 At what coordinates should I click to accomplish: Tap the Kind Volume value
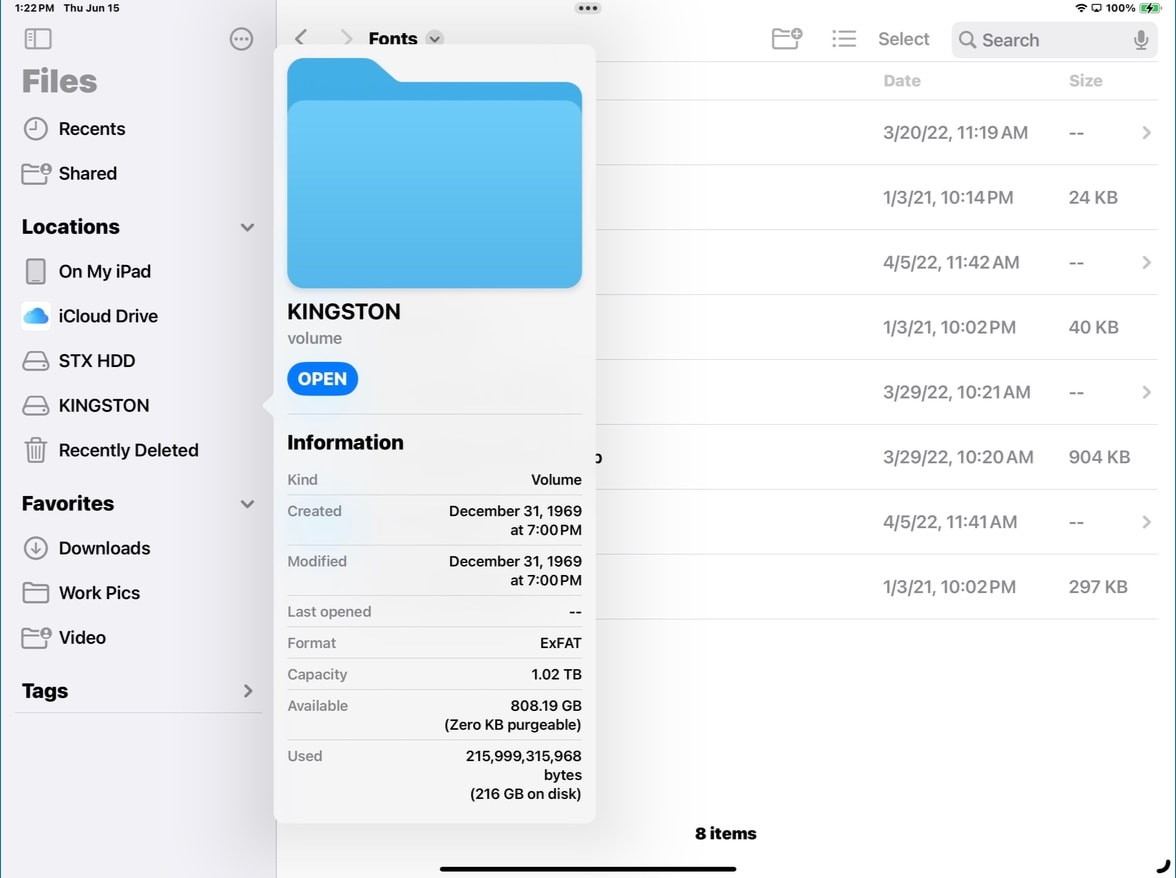556,479
